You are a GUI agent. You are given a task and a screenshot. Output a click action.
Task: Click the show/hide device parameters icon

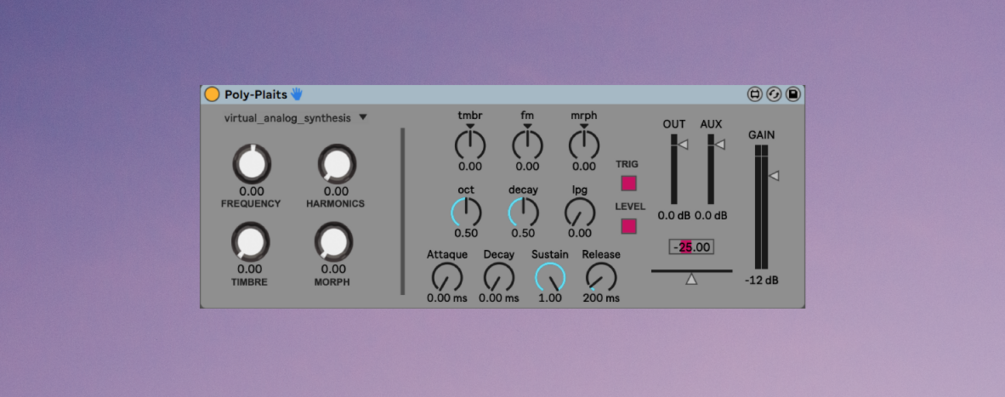coord(754,95)
